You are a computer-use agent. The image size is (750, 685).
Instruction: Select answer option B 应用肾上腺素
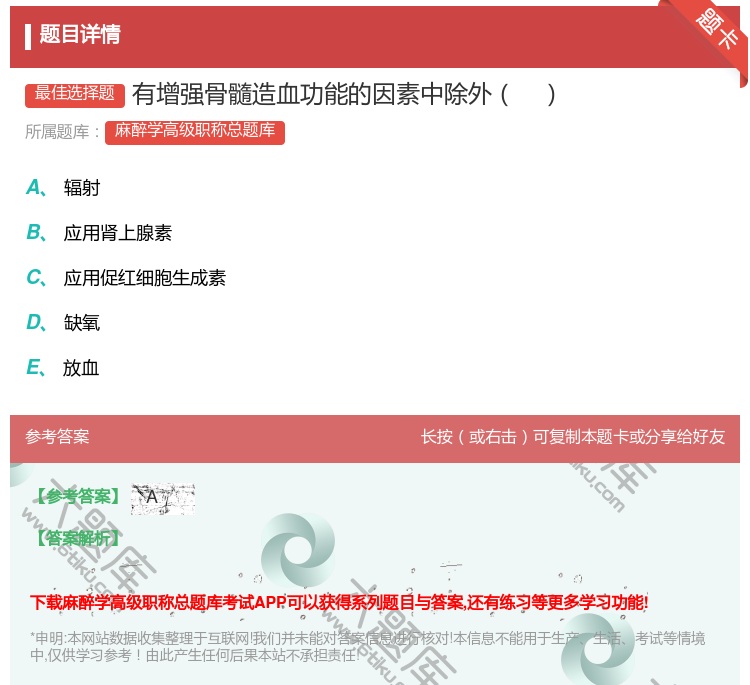pos(99,233)
